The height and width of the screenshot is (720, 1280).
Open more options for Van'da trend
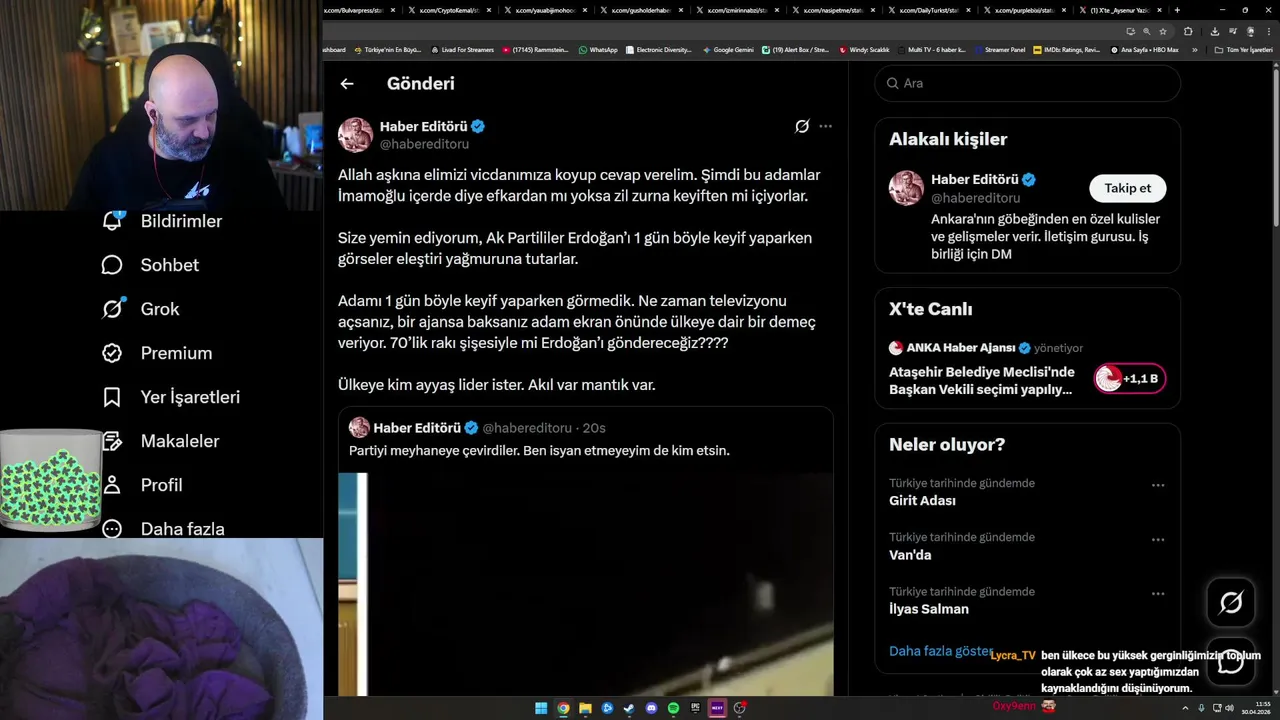point(1158,539)
